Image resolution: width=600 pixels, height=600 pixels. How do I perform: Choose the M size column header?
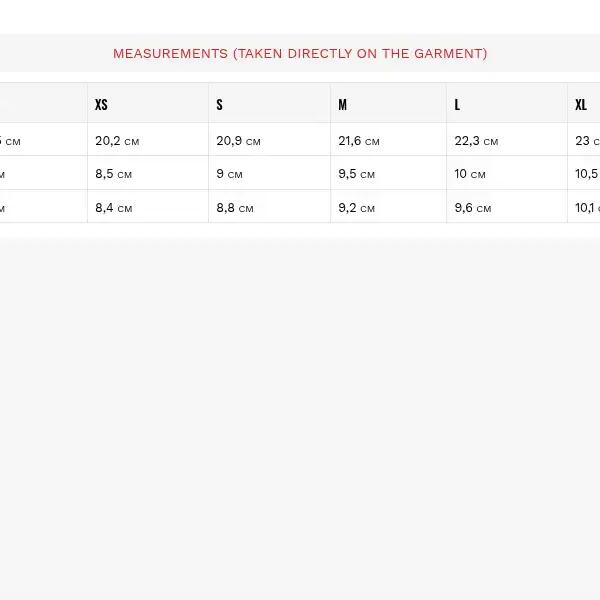click(343, 105)
